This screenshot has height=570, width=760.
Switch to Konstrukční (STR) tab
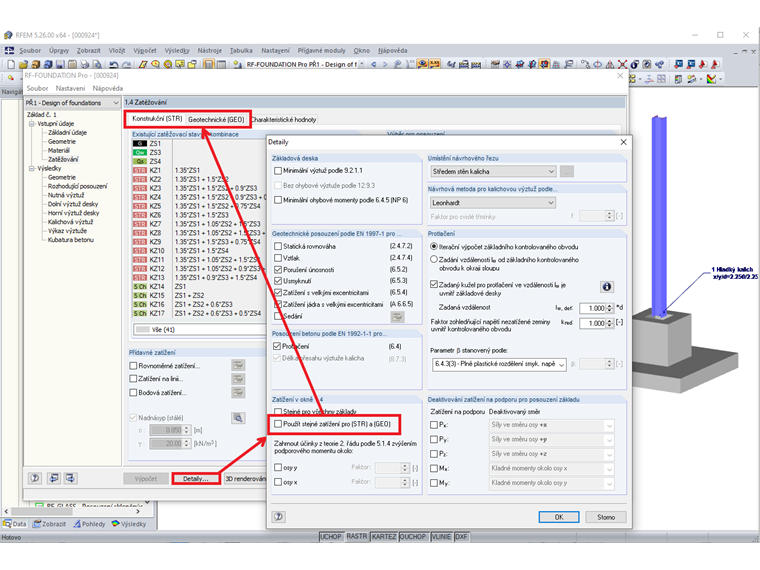click(157, 119)
